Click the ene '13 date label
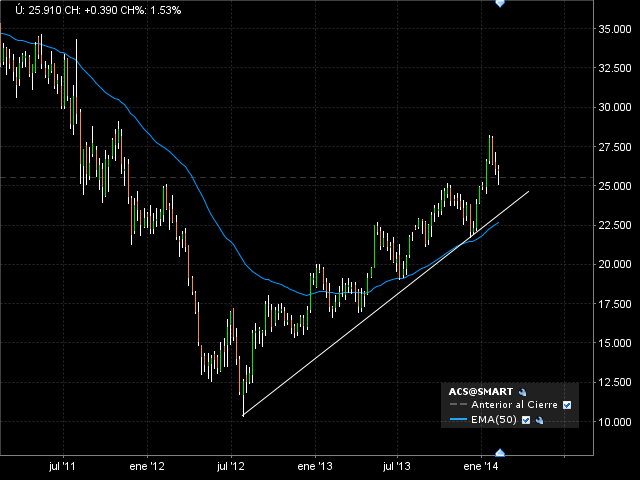The image size is (640, 480). tap(315, 466)
